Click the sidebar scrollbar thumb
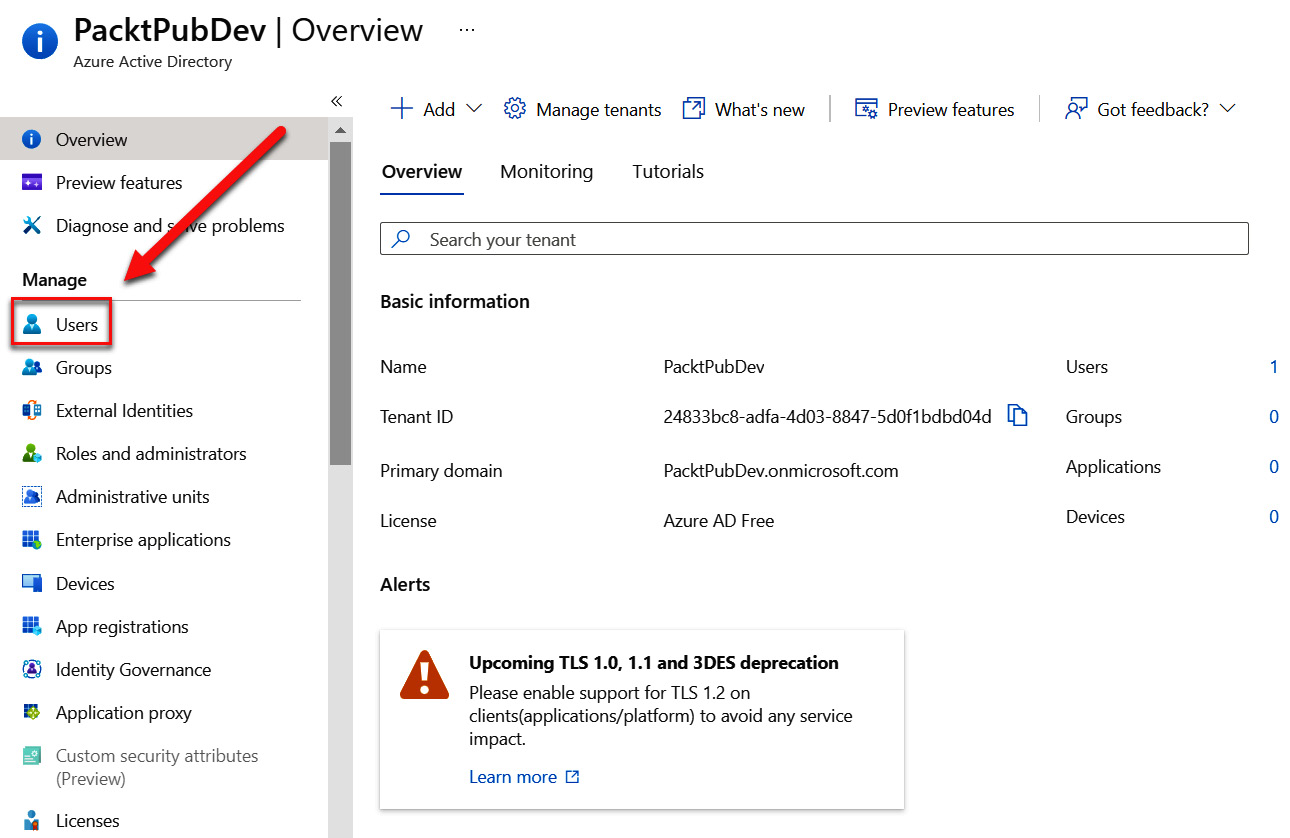Image resolution: width=1290 pixels, height=838 pixels. 340,303
